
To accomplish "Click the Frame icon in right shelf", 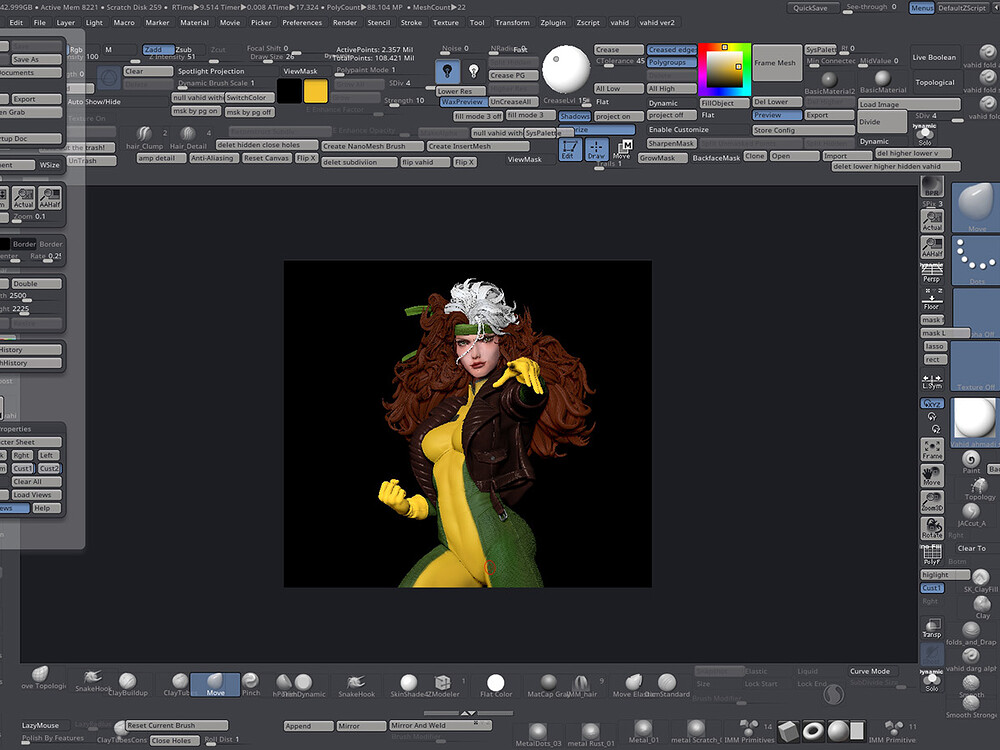I will click(932, 450).
